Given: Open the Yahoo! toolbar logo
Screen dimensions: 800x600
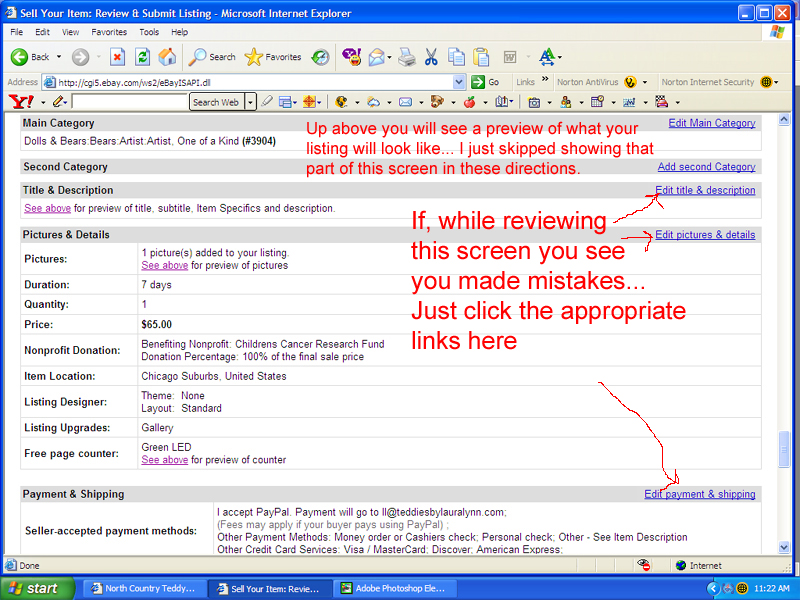Looking at the screenshot, I should click(20, 102).
